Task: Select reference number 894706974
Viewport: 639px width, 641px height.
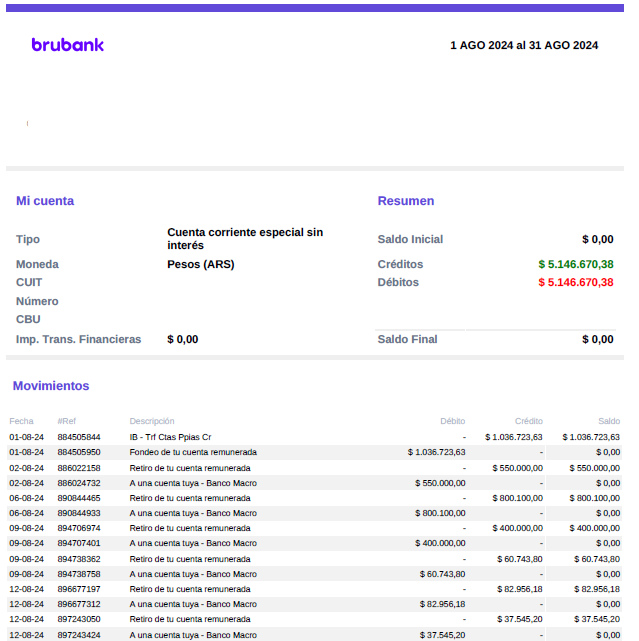Action: click(79, 528)
